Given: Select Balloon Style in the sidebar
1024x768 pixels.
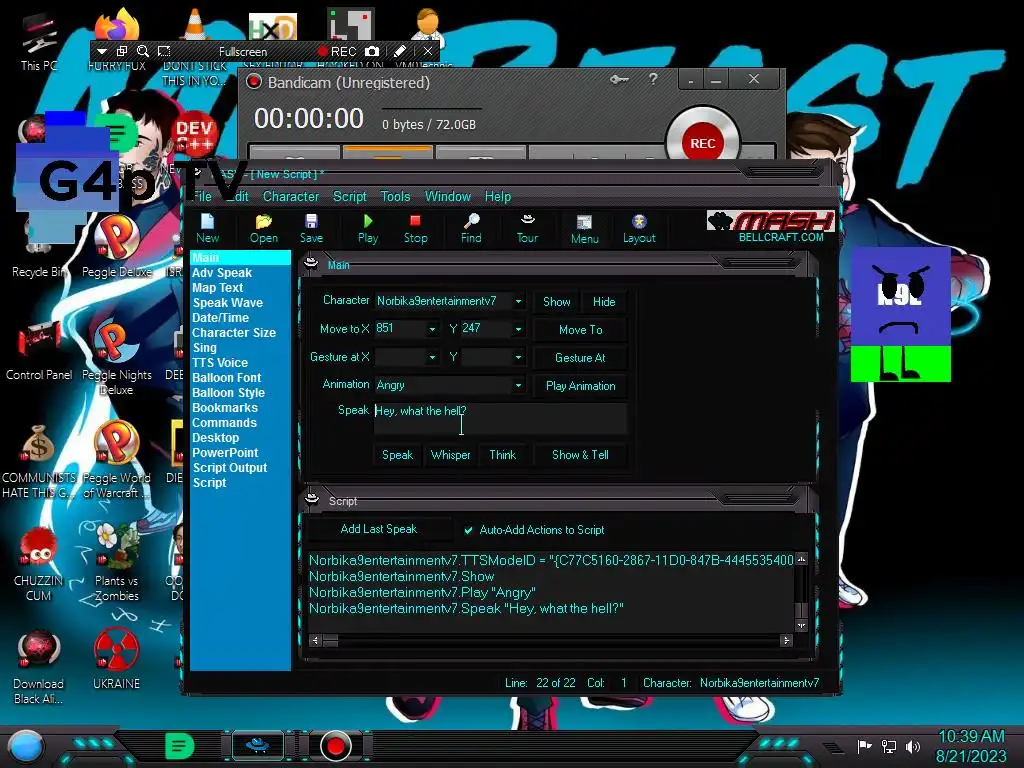Looking at the screenshot, I should (x=229, y=393).
